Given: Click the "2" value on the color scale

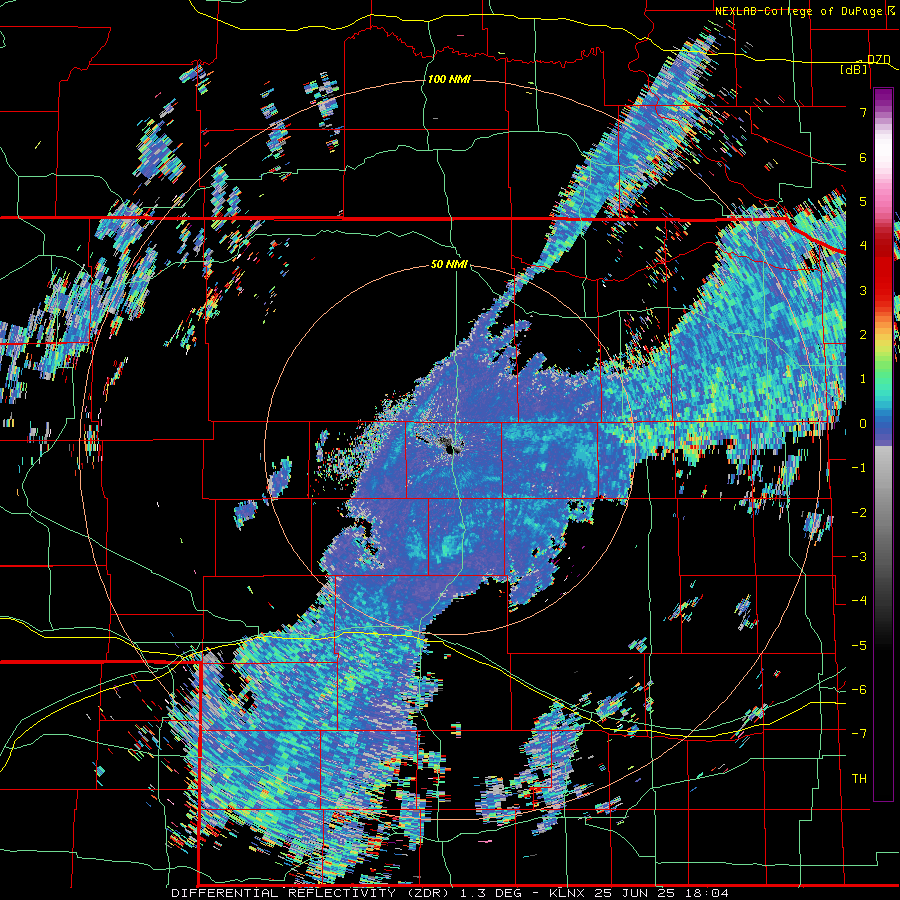Looking at the screenshot, I should (863, 334).
